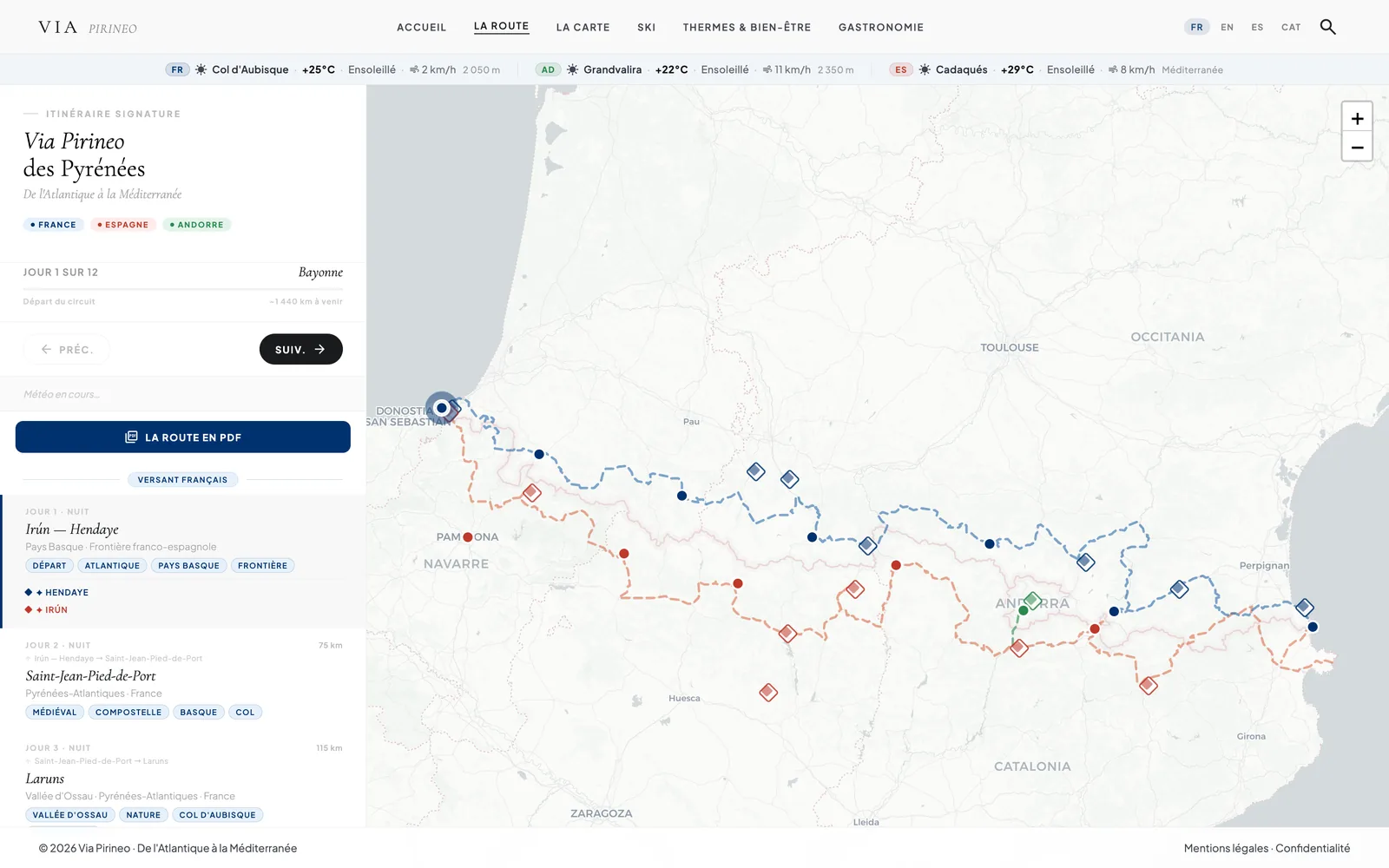Click the FR country badge in the weather bar
Image resolution: width=1389 pixels, height=868 pixels.
(x=177, y=69)
